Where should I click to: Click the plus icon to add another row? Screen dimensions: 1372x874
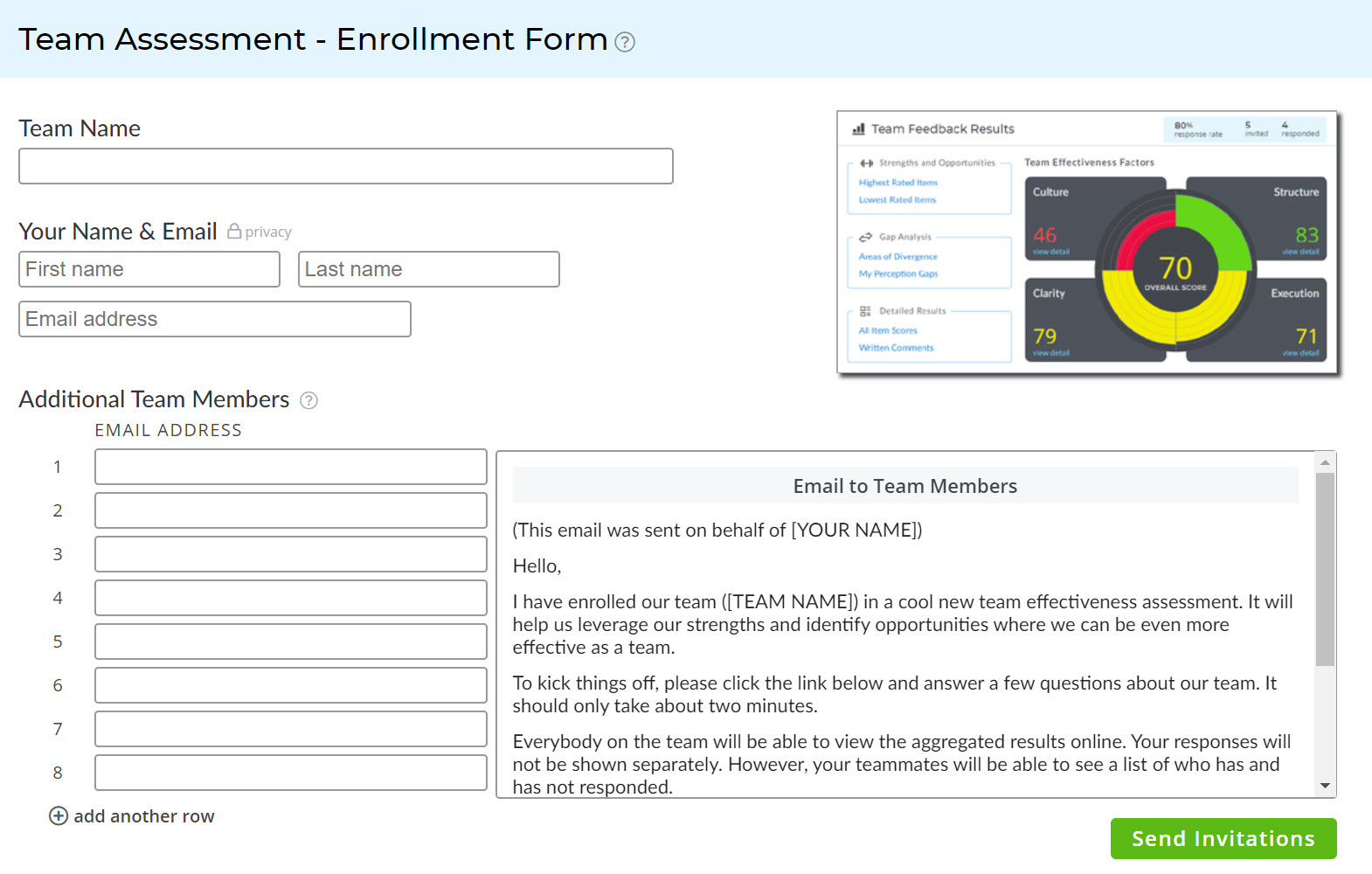pos(59,816)
